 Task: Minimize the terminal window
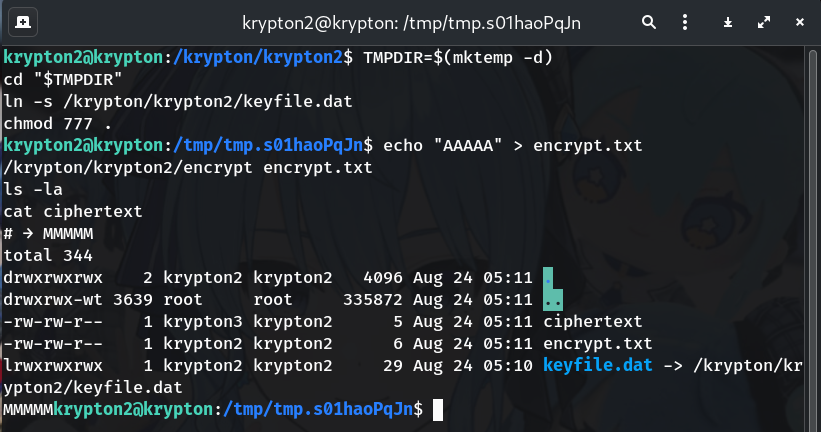point(727,21)
